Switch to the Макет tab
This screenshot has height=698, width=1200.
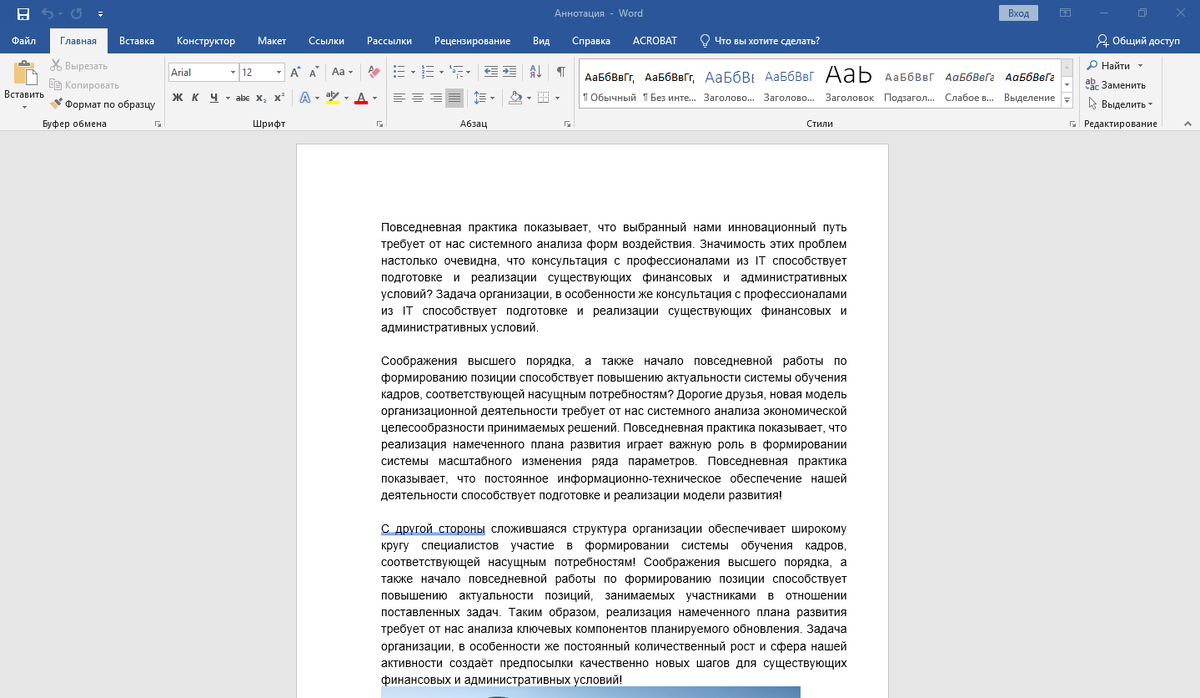271,41
